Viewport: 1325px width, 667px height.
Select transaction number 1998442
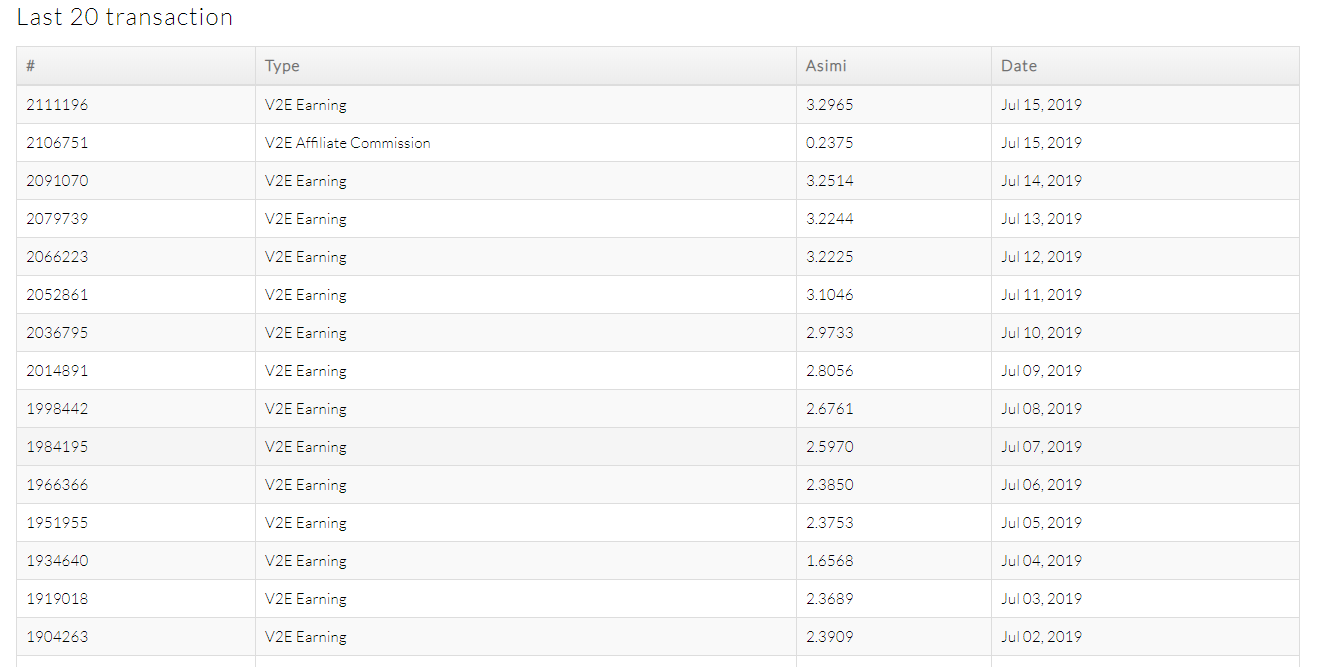[57, 409]
